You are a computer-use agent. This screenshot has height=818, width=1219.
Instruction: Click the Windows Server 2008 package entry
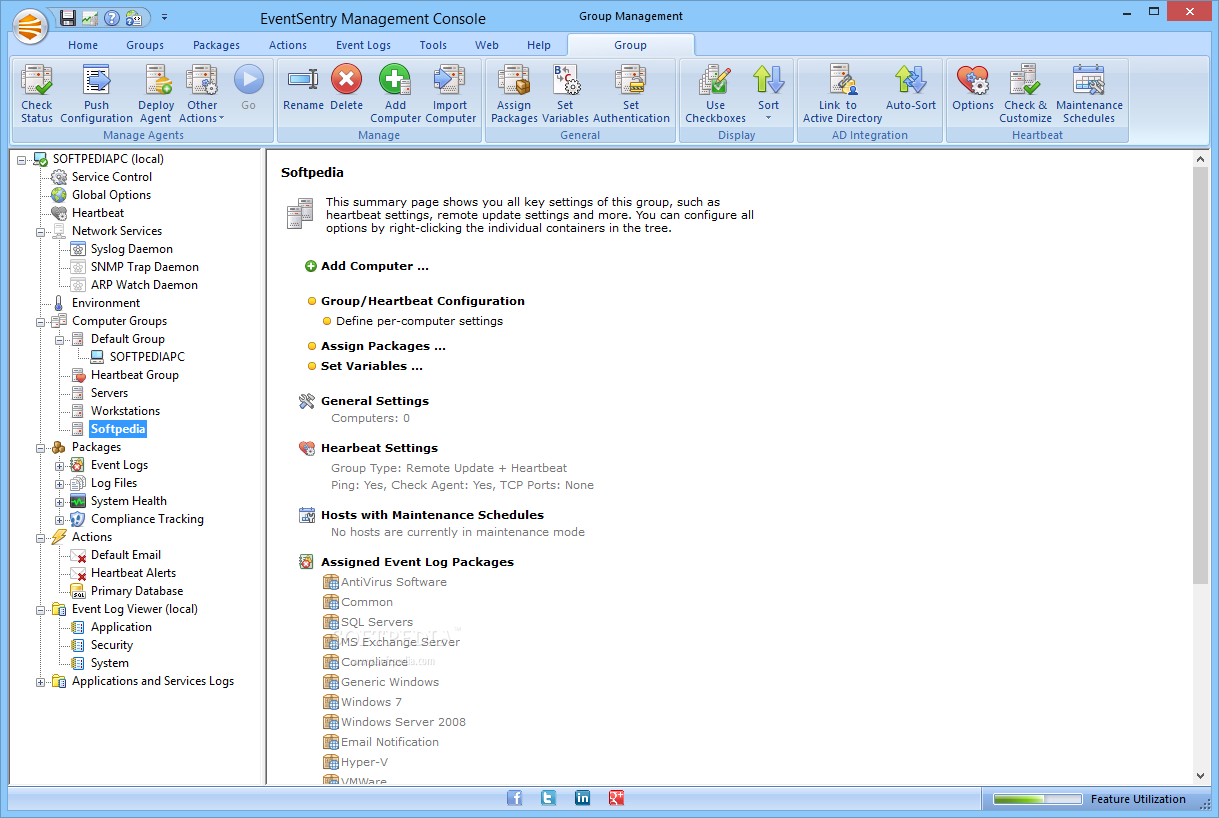pos(403,722)
